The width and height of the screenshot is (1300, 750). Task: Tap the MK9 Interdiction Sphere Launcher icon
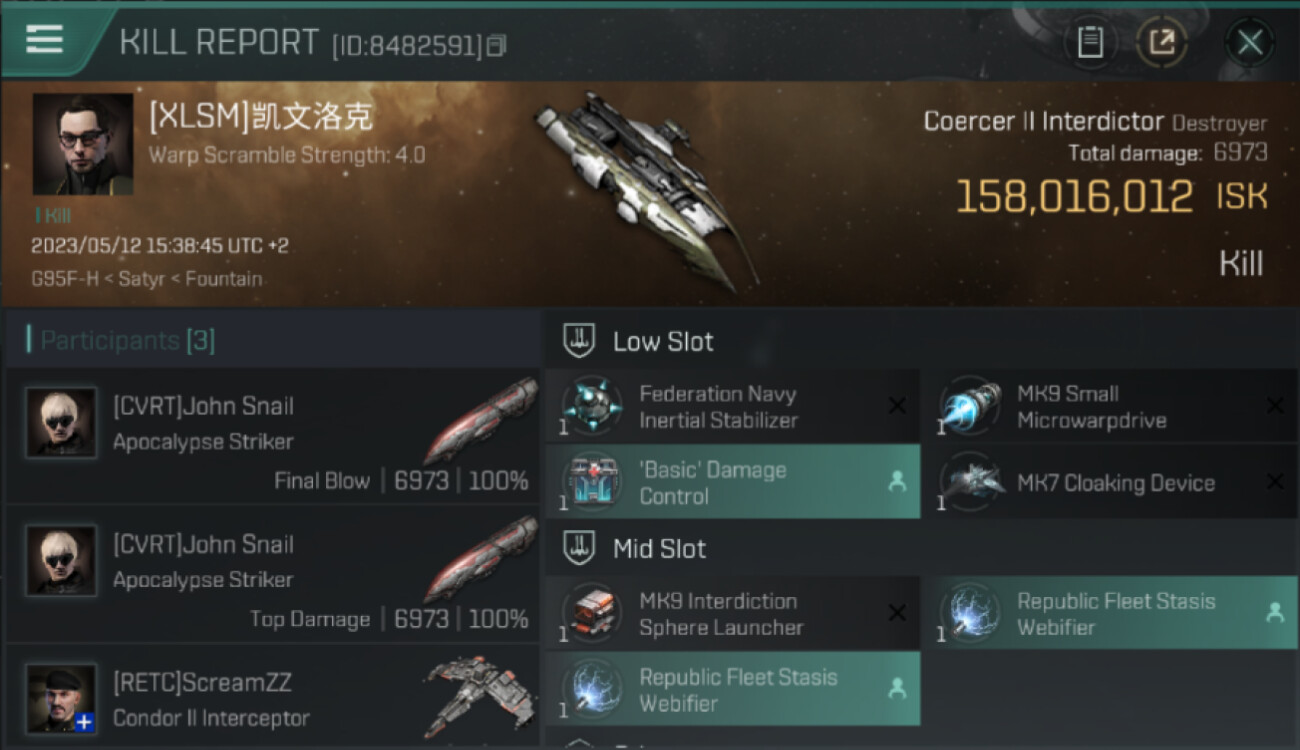[592, 614]
